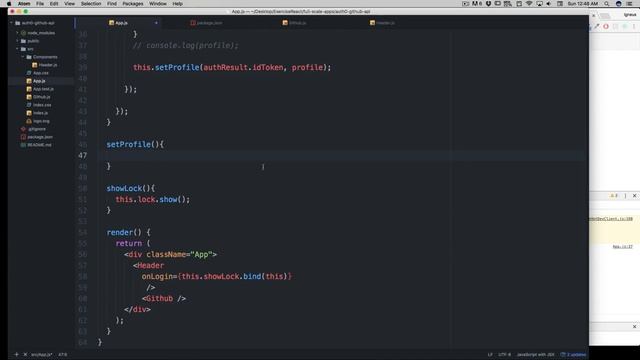Open the Edit menu
640x360 pixels.
[54, 4]
